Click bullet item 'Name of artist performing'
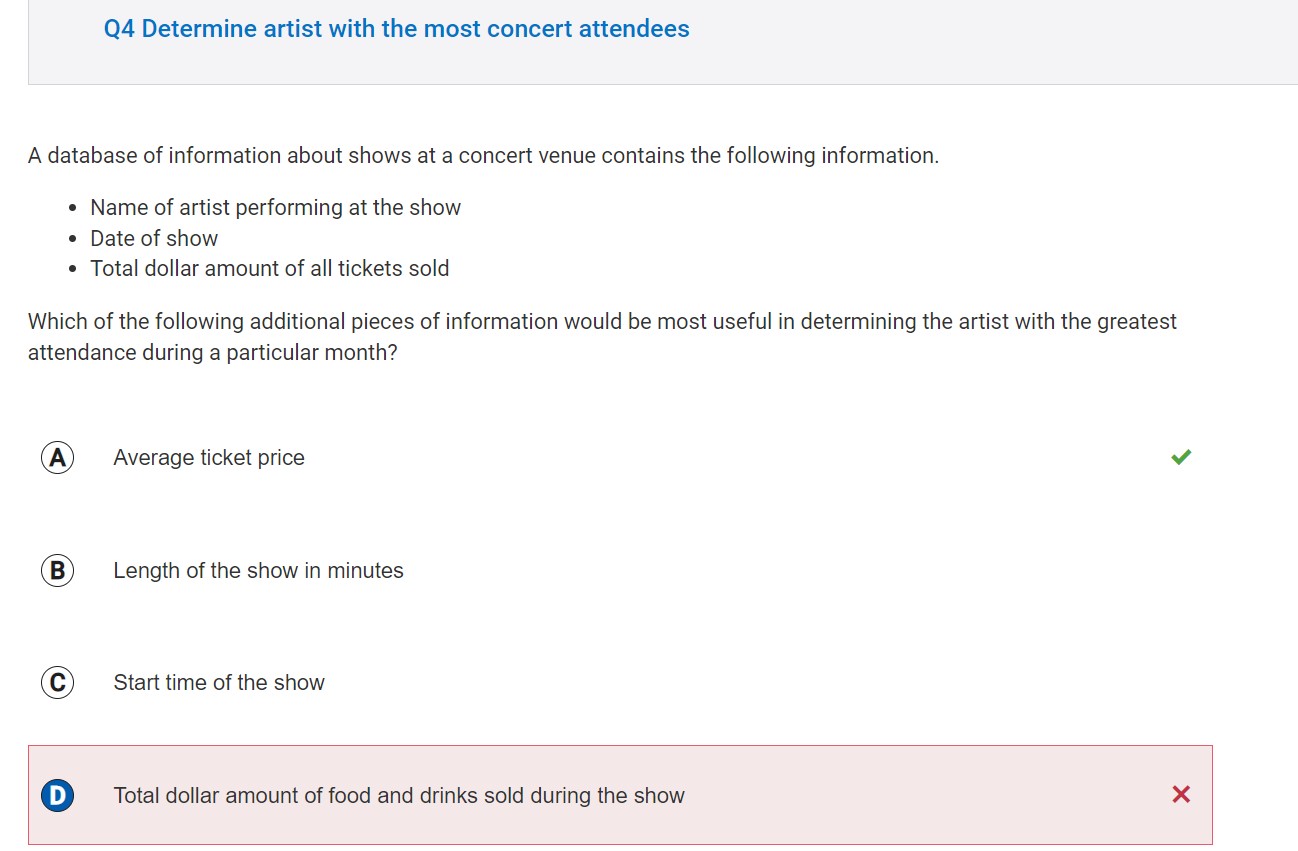The width and height of the screenshot is (1298, 851). point(275,207)
